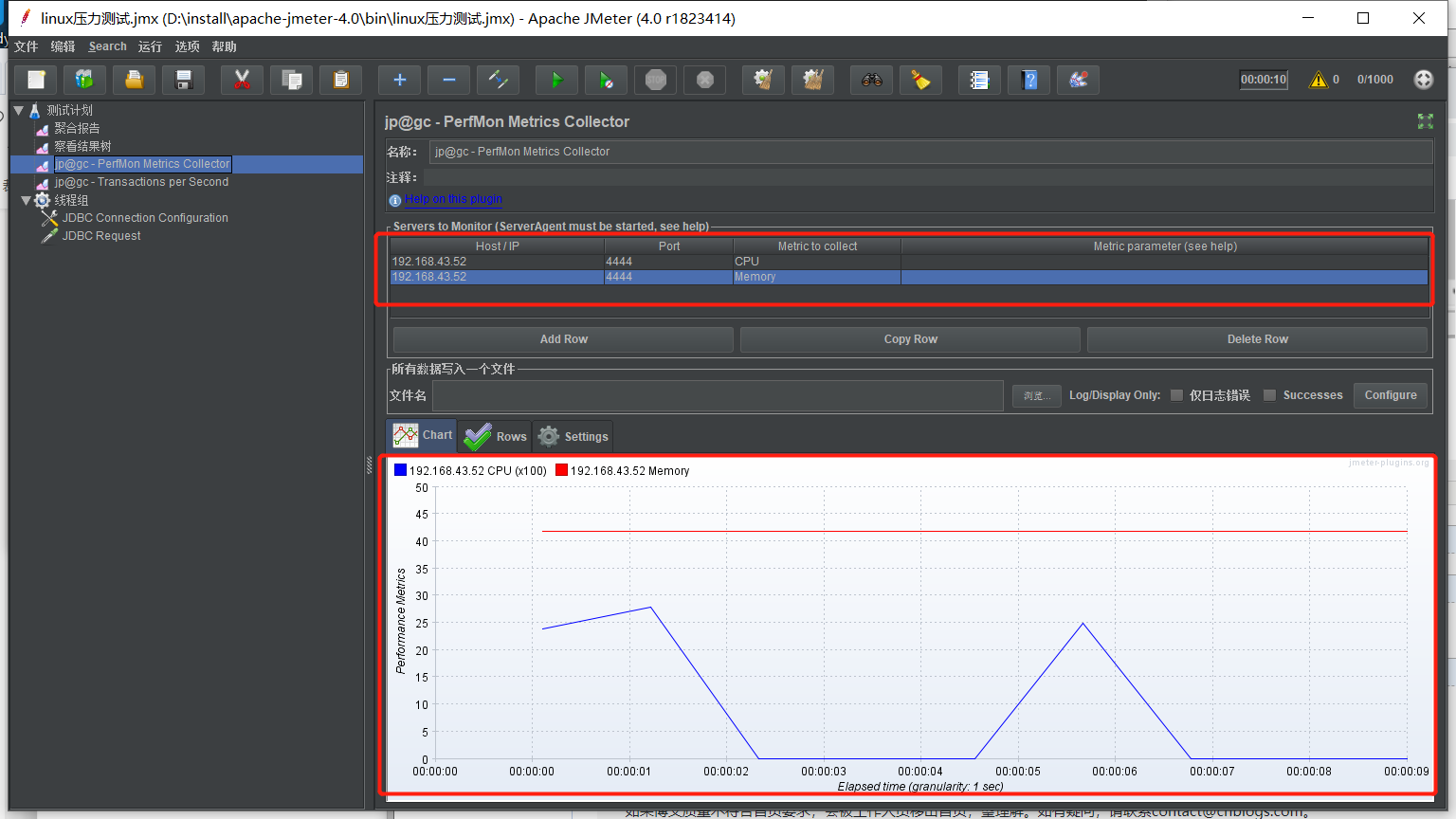The image size is (1456, 819).
Task: Click the Copy Row button
Action: click(910, 339)
